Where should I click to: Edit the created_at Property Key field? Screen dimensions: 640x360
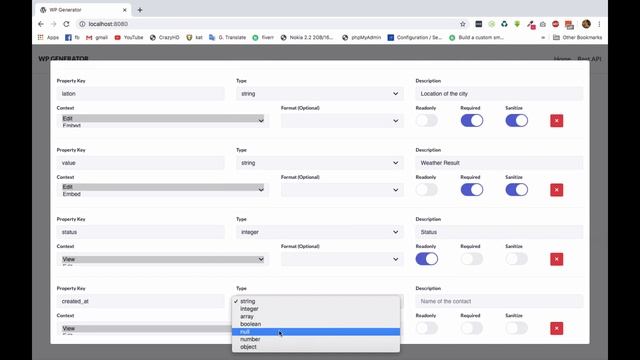pyautogui.click(x=140, y=301)
